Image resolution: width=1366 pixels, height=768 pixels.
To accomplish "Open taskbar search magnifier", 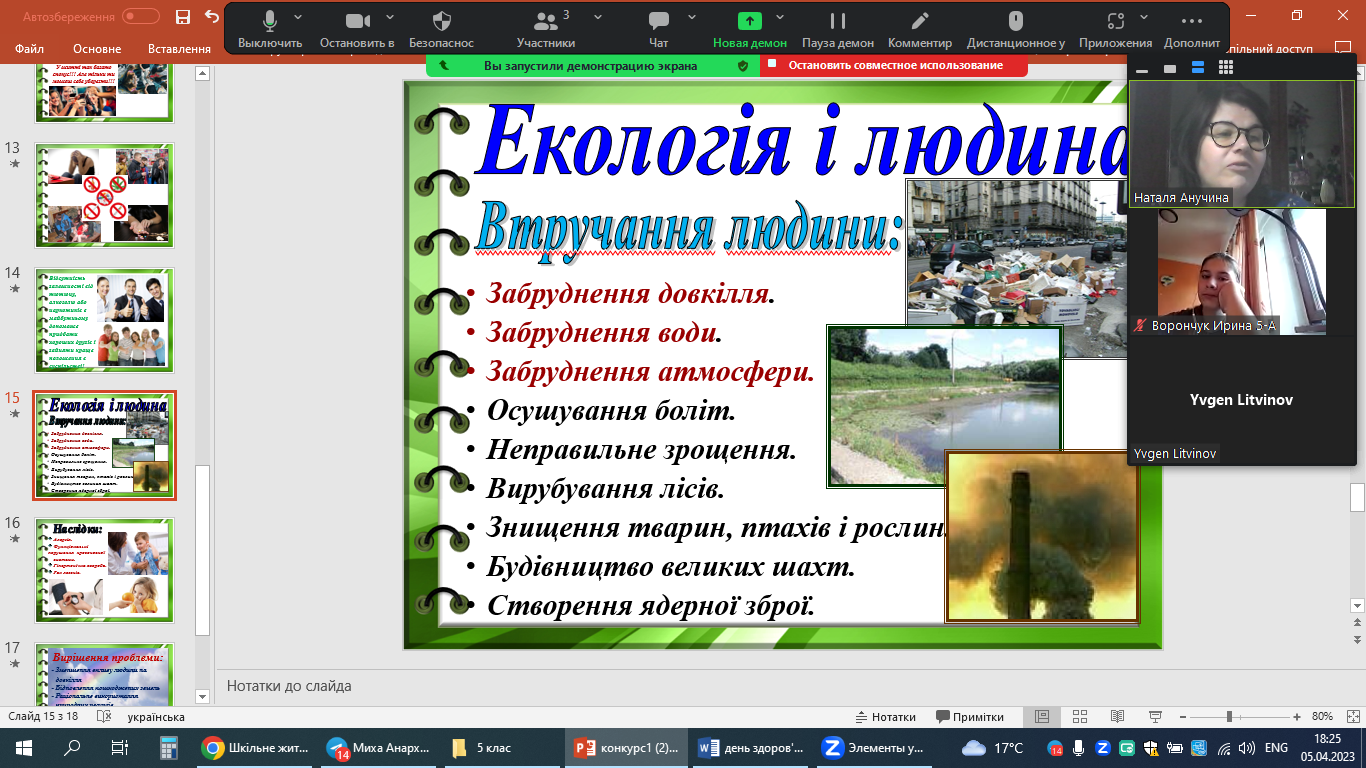I will coord(72,748).
